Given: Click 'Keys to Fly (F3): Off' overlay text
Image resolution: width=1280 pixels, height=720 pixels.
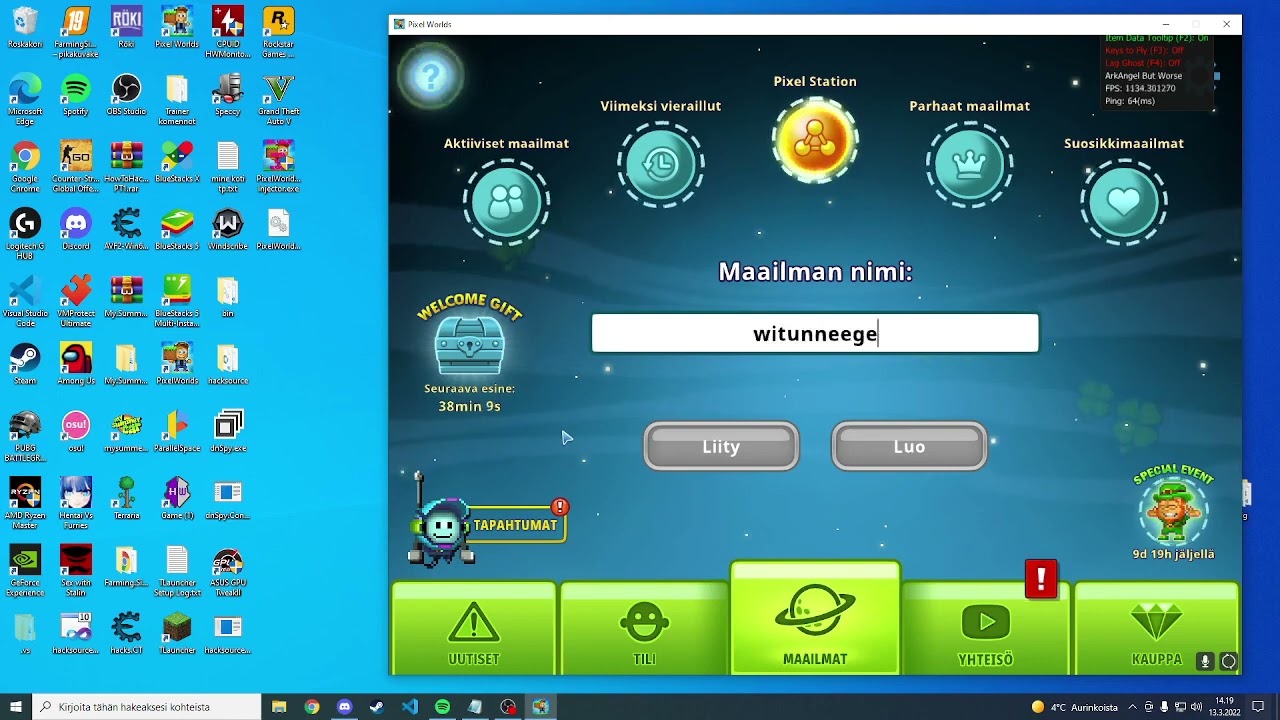Looking at the screenshot, I should pyautogui.click(x=1144, y=50).
